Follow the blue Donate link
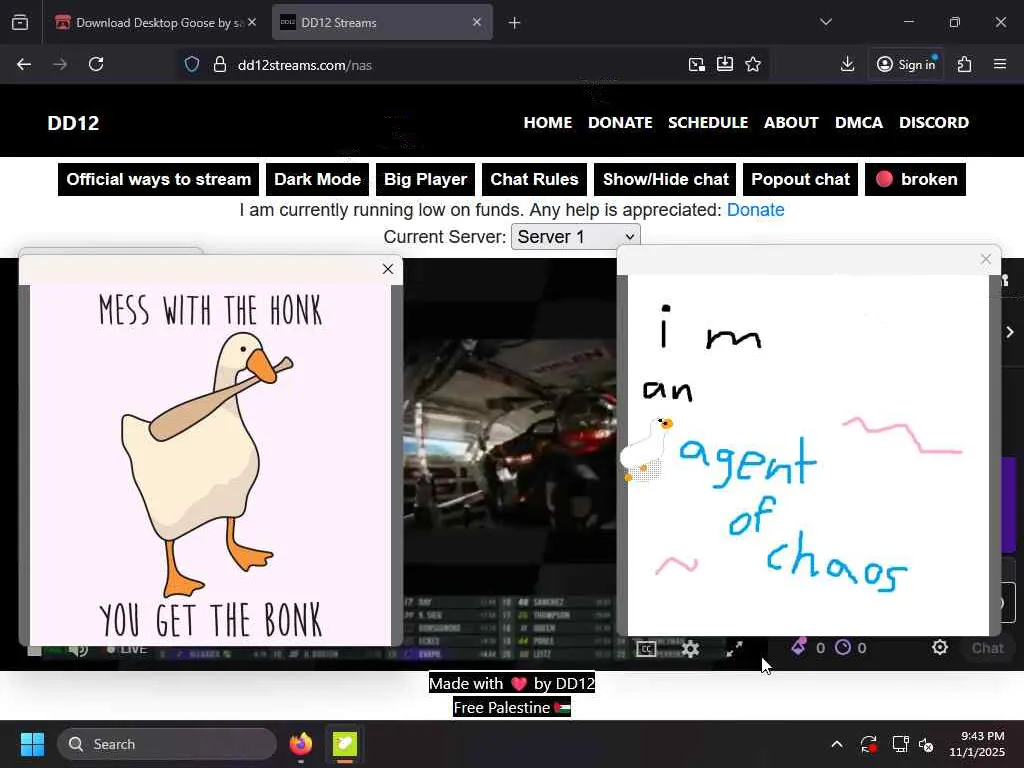 (x=756, y=210)
